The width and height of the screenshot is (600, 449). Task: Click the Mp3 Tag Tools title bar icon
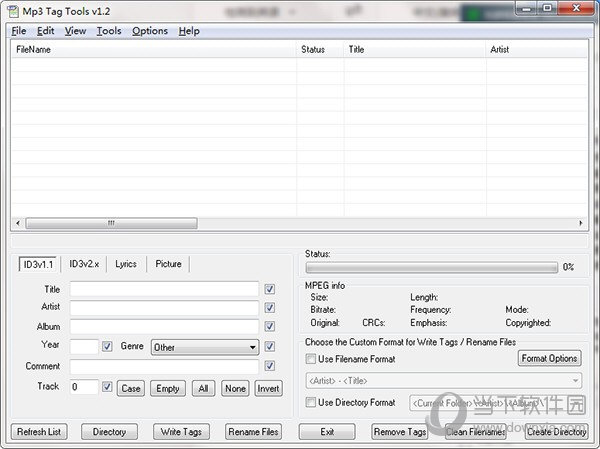[13, 11]
